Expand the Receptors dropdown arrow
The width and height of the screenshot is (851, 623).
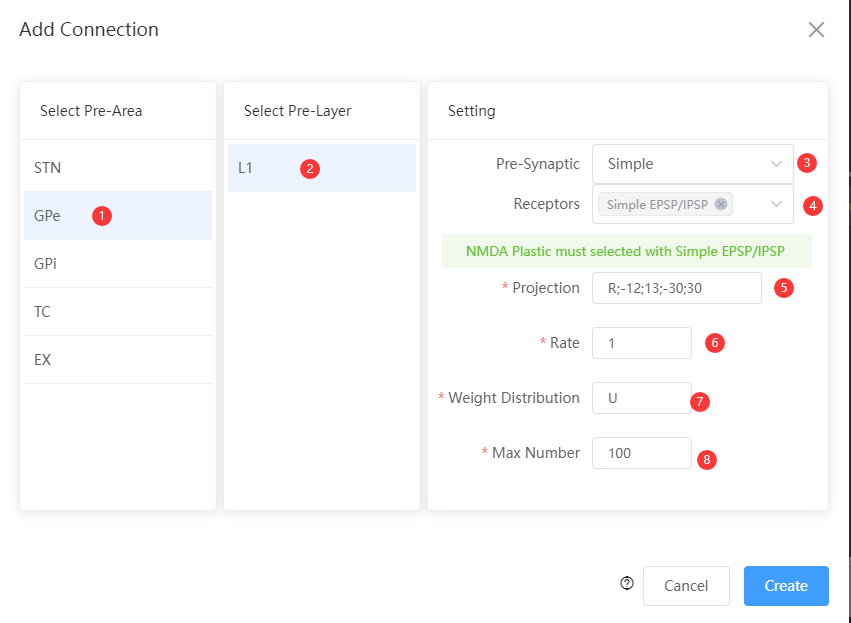(x=776, y=204)
